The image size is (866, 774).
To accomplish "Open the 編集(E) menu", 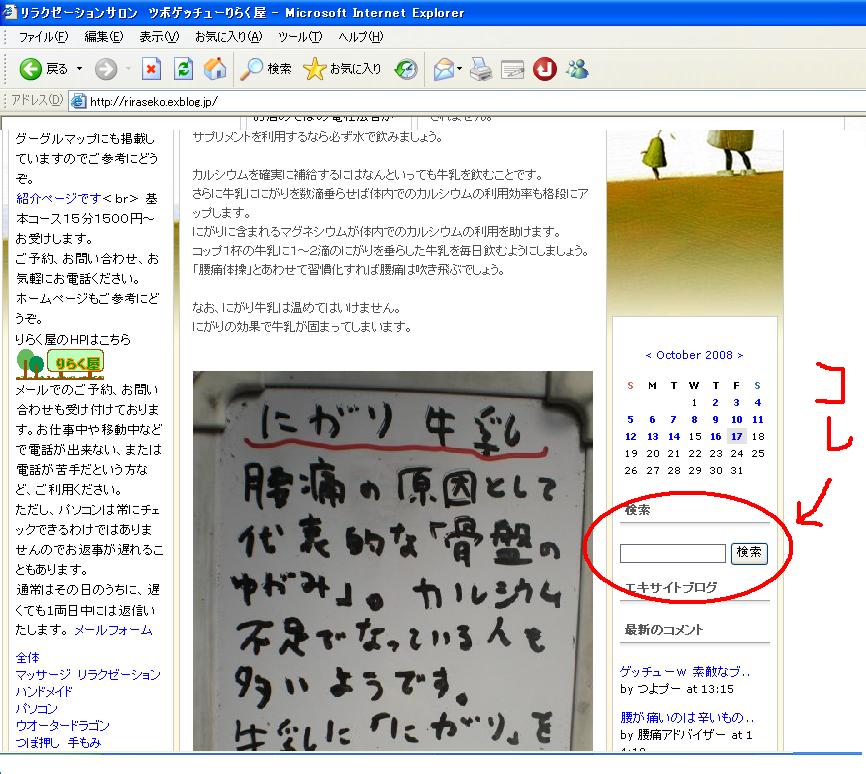I will pos(103,37).
